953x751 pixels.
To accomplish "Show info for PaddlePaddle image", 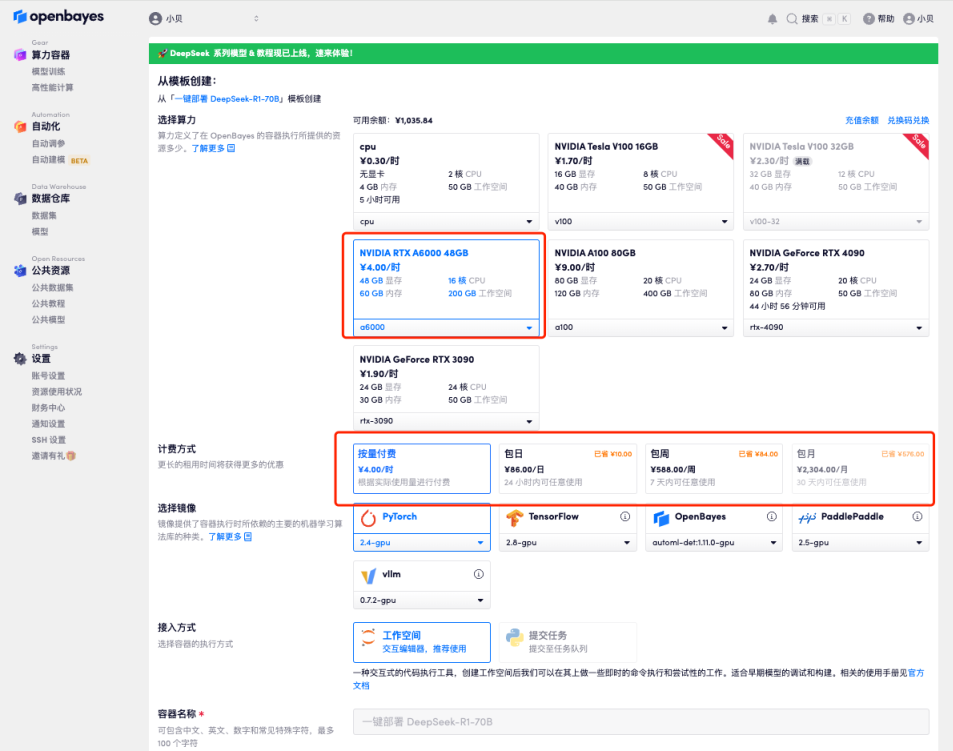I will click(917, 516).
